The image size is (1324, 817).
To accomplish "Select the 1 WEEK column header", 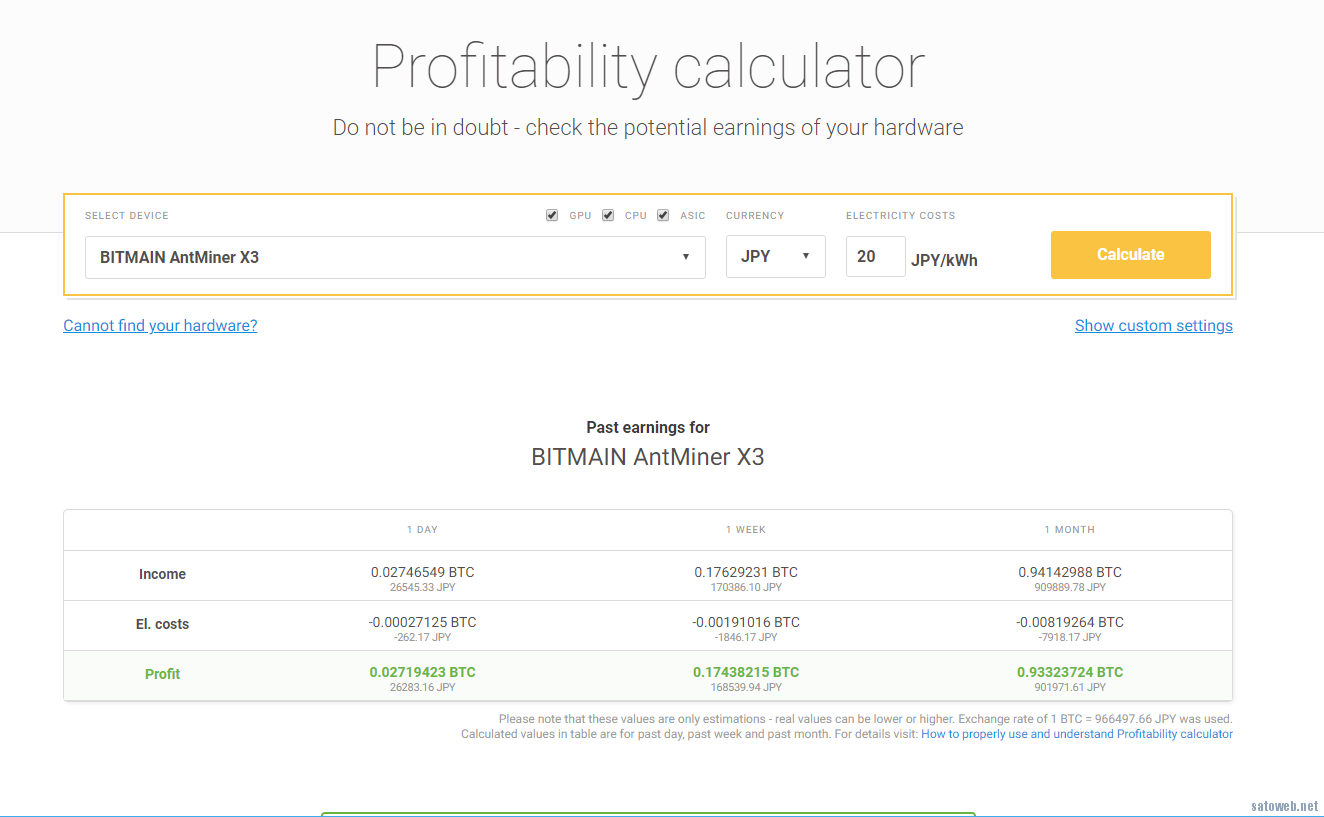I will [746, 529].
